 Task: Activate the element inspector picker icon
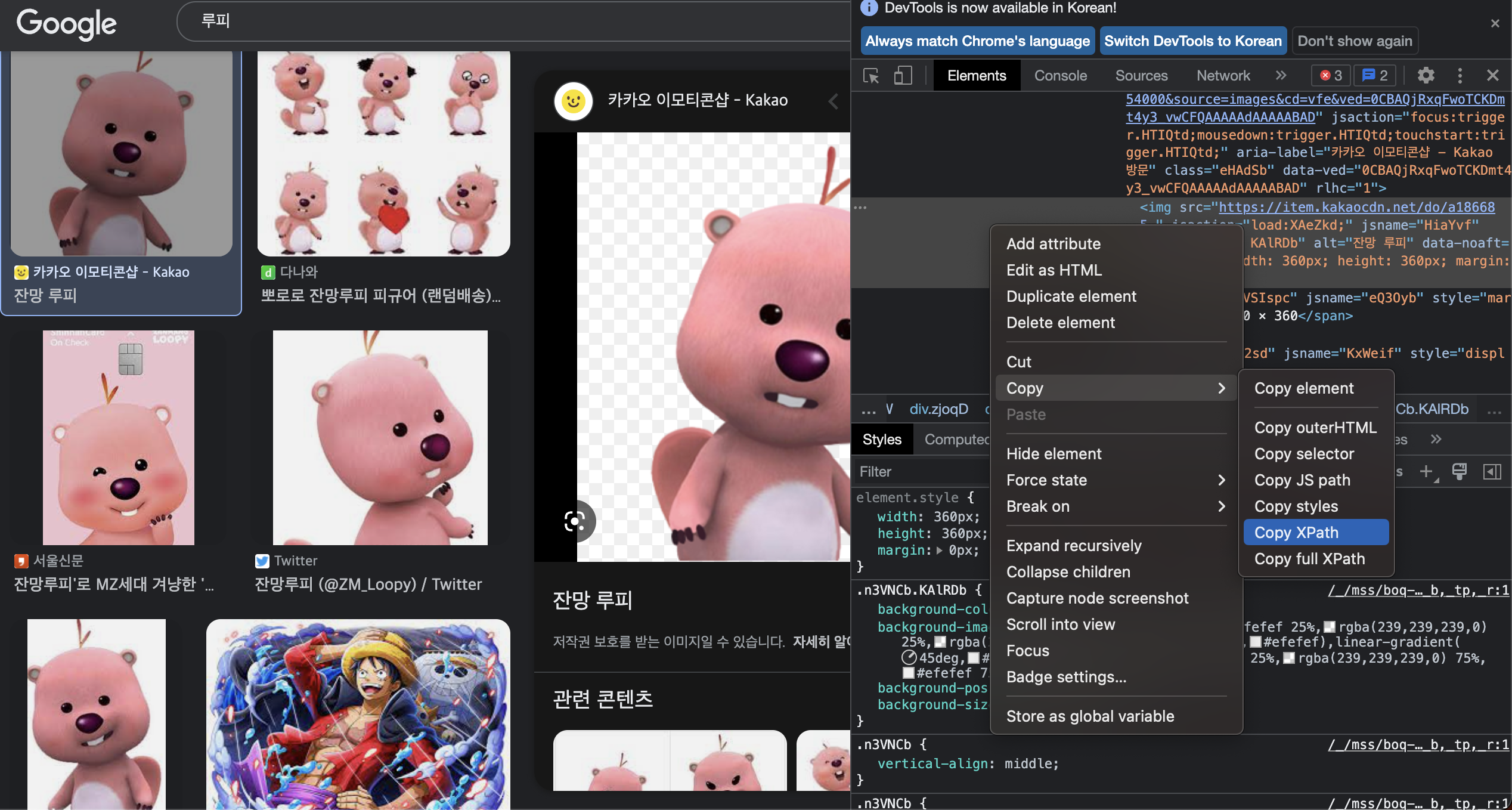(870, 76)
